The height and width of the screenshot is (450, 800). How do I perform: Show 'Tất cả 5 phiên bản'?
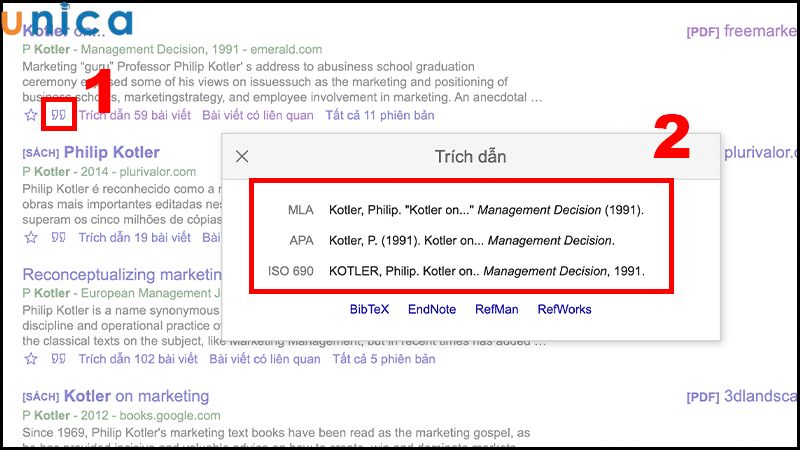384,359
